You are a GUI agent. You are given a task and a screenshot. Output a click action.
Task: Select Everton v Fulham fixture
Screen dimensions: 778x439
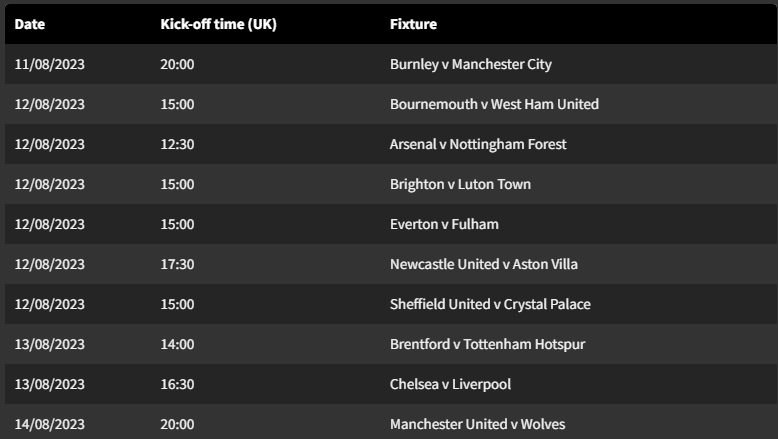(444, 225)
